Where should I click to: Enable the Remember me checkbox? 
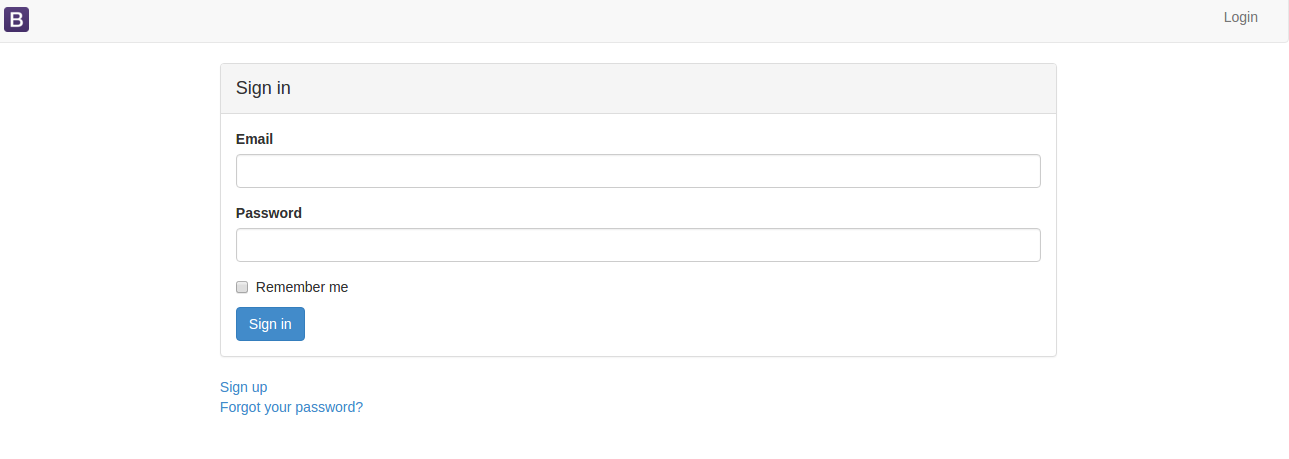[242, 287]
